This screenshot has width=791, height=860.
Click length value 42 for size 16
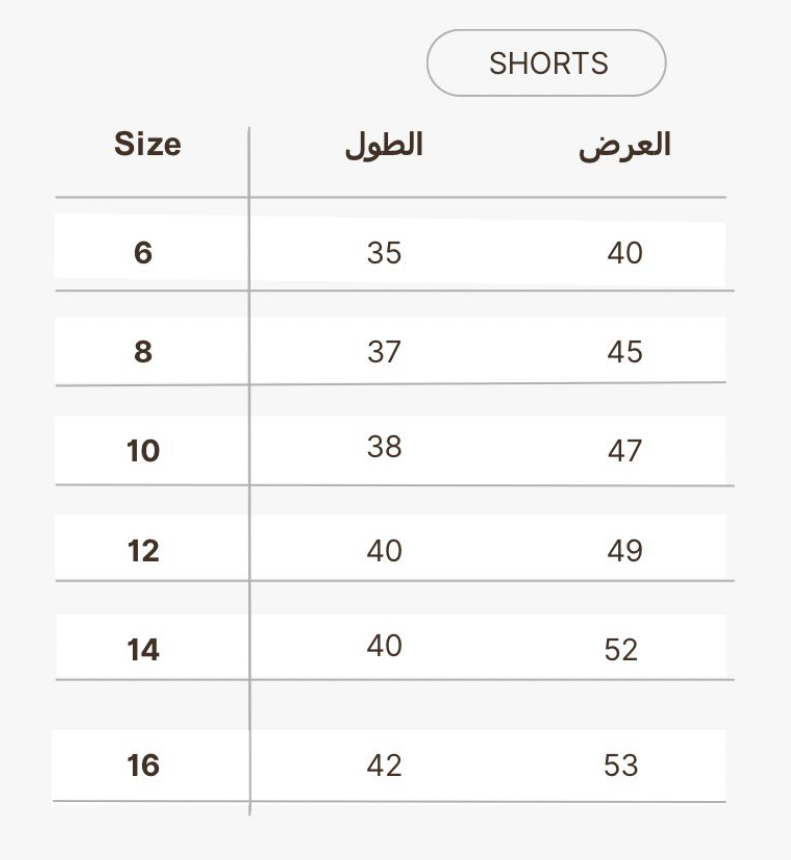(384, 765)
